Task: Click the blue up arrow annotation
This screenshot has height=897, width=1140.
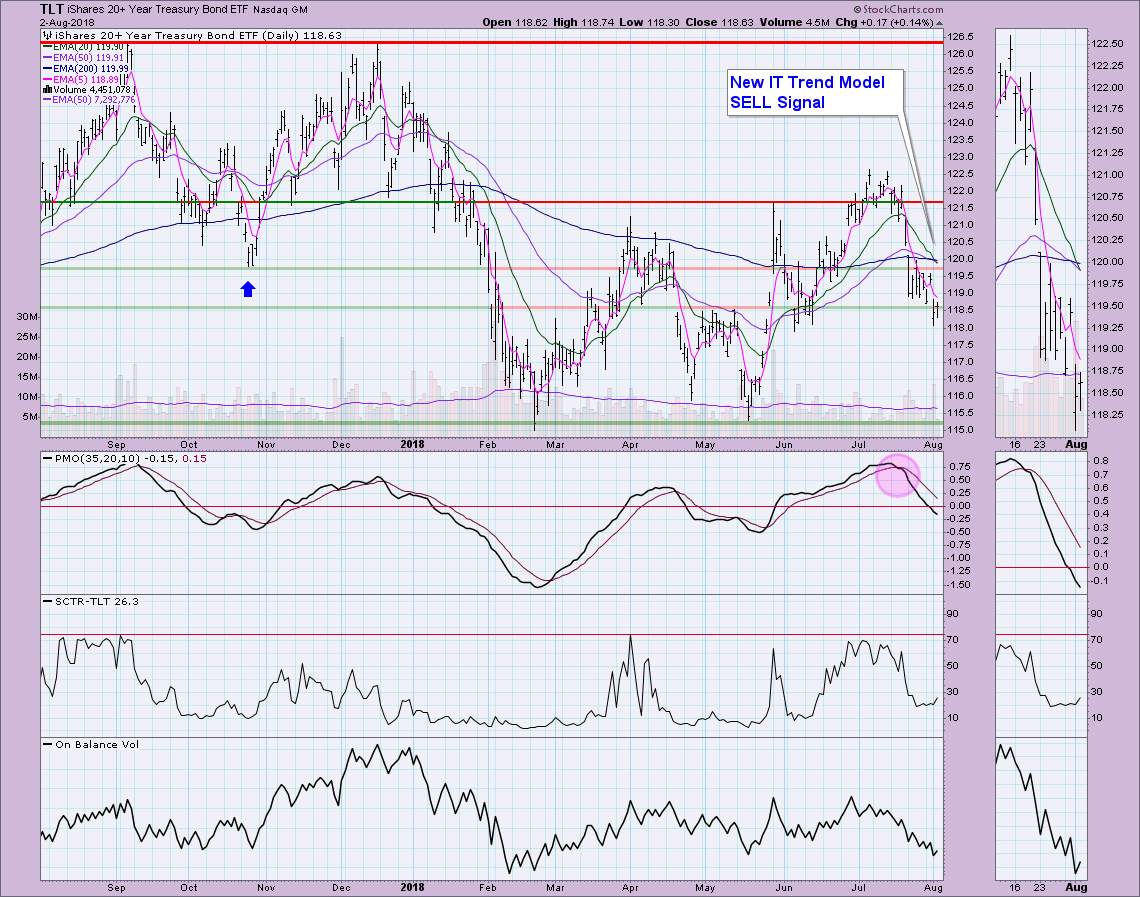Action: point(248,289)
